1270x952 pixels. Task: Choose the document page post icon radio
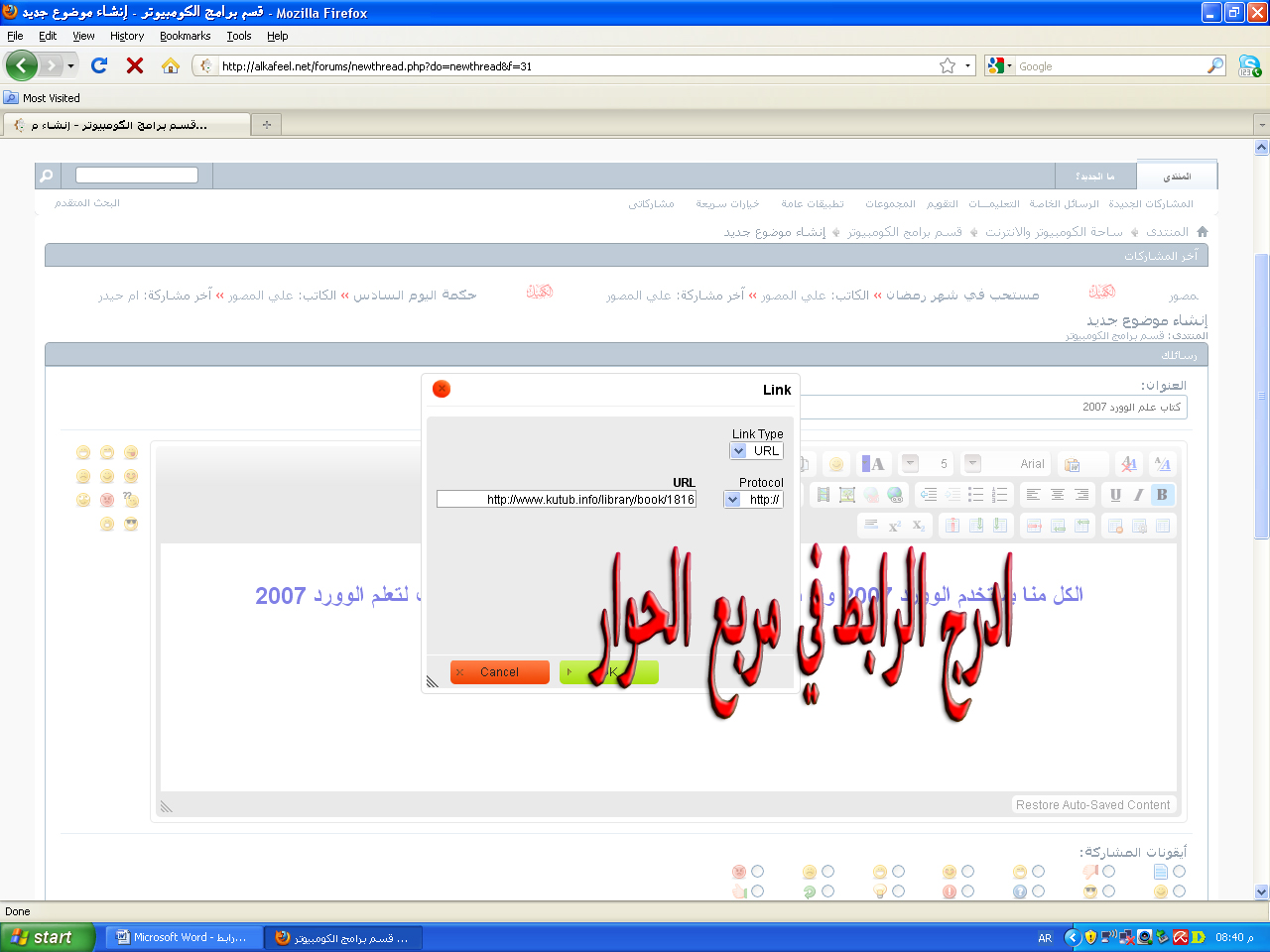pyautogui.click(x=1179, y=872)
